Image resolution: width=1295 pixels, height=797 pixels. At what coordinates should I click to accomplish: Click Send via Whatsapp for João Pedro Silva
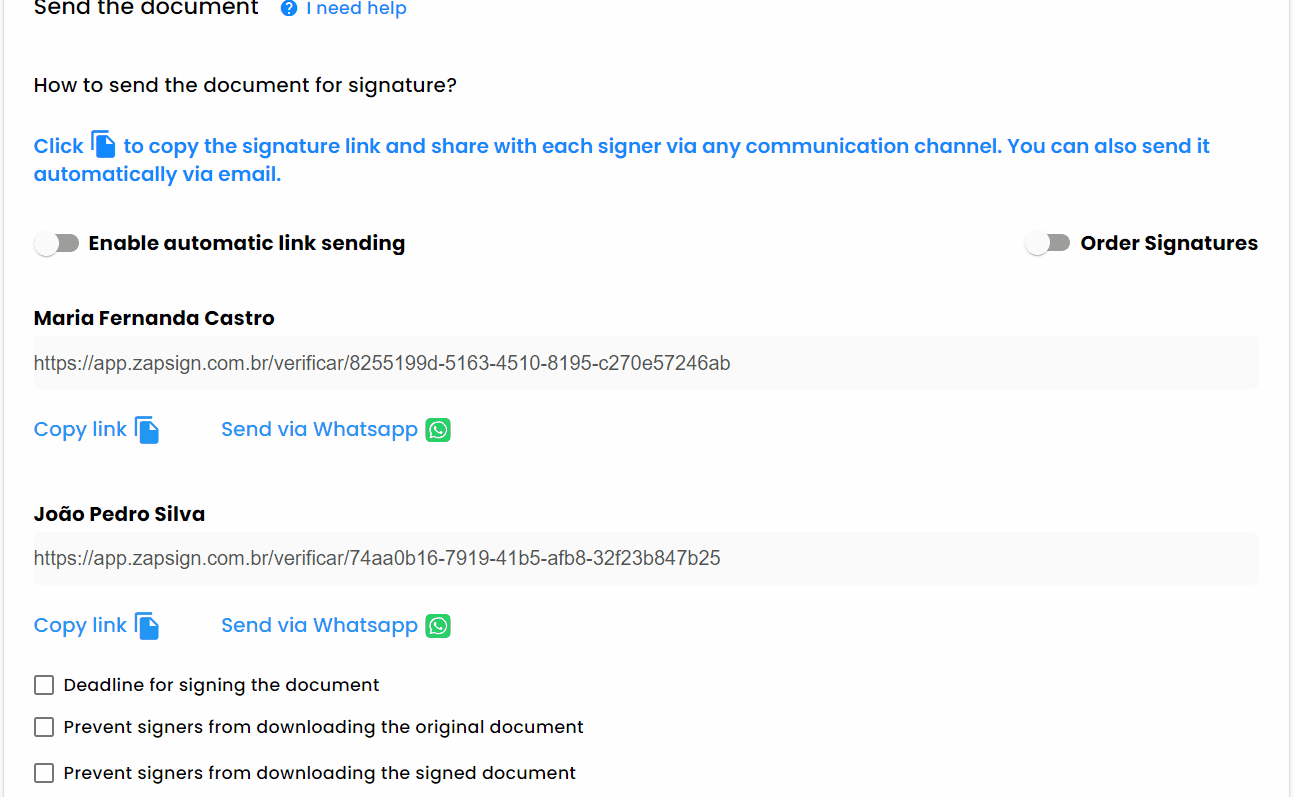(319, 624)
